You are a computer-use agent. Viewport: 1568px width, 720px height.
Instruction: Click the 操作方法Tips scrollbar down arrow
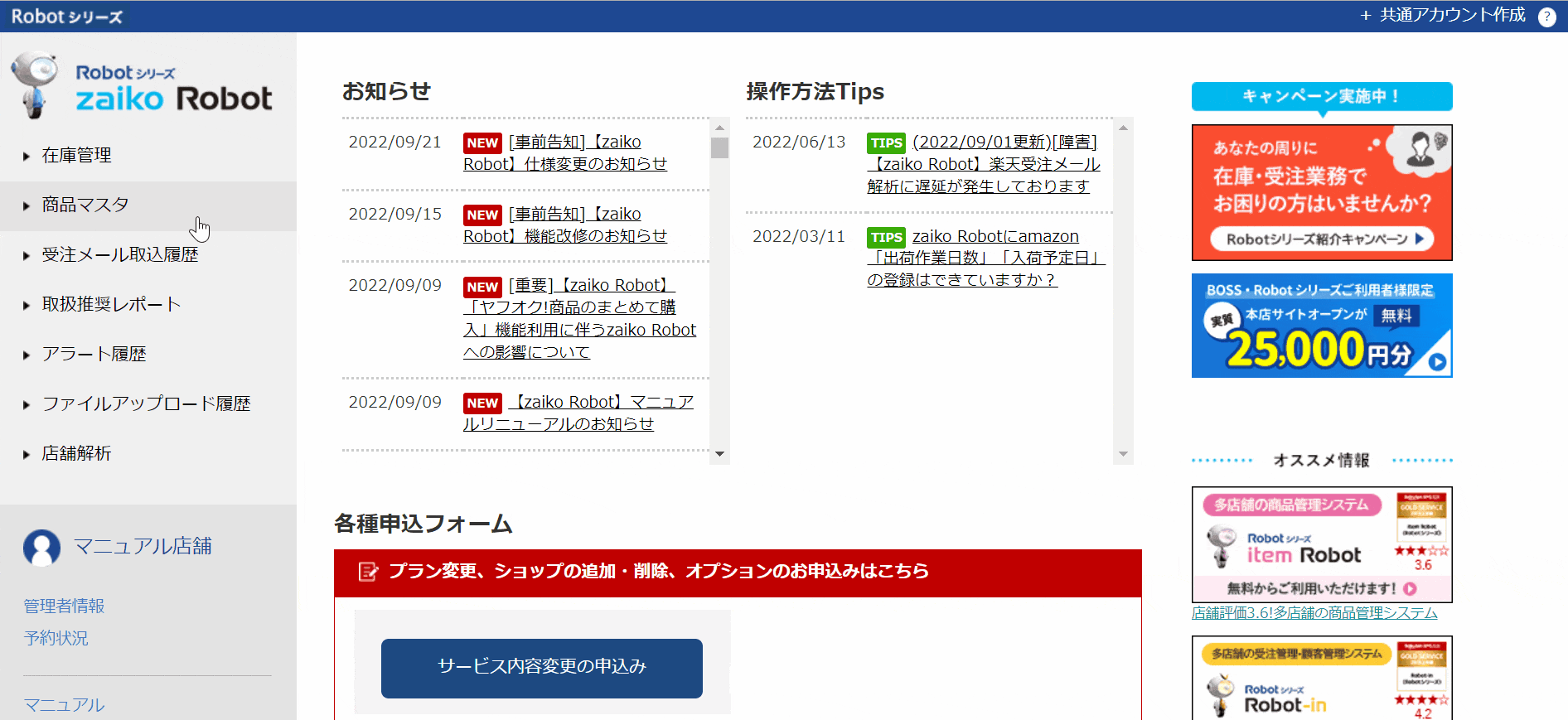pyautogui.click(x=1123, y=454)
